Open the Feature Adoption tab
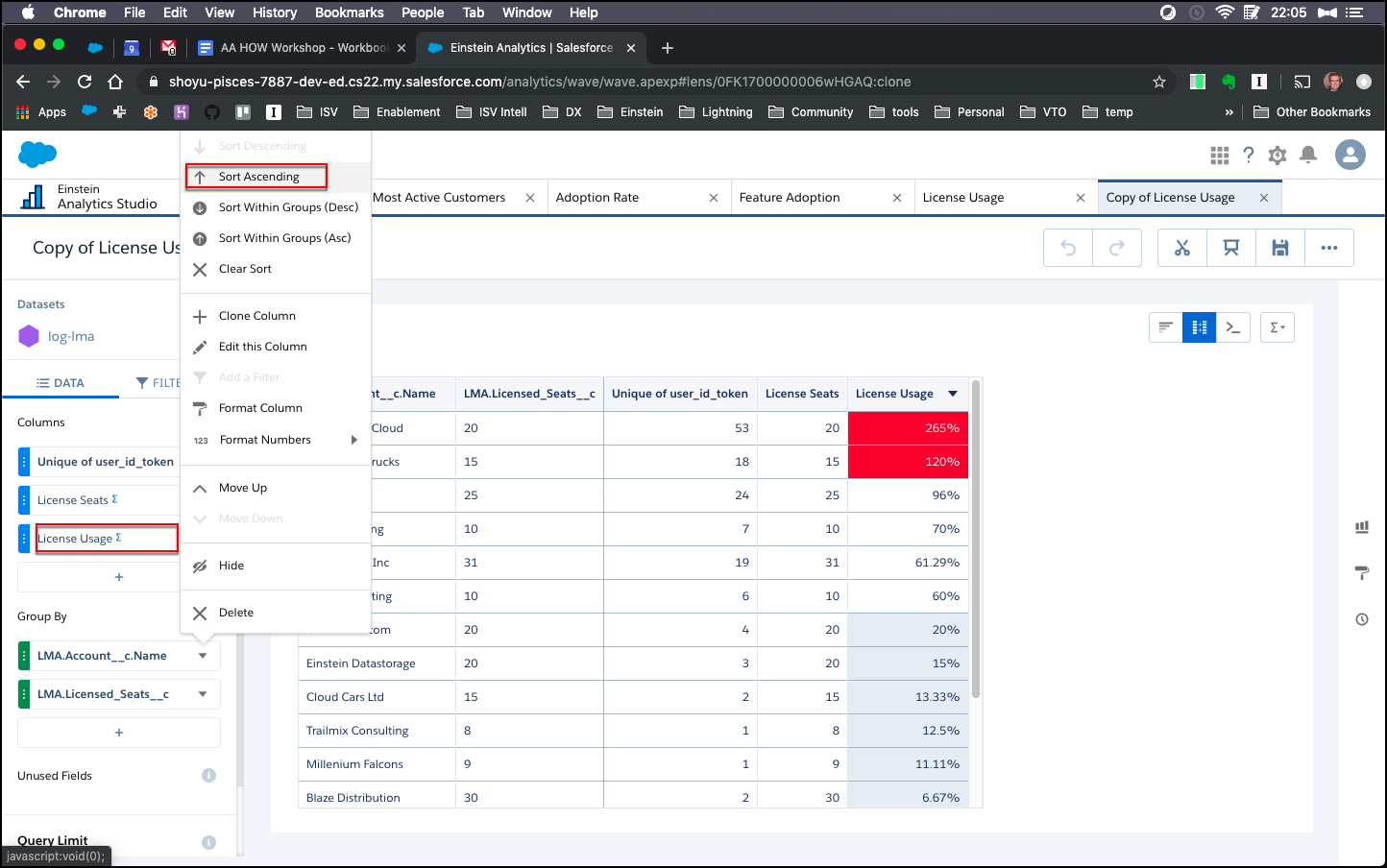1387x868 pixels. tap(790, 198)
